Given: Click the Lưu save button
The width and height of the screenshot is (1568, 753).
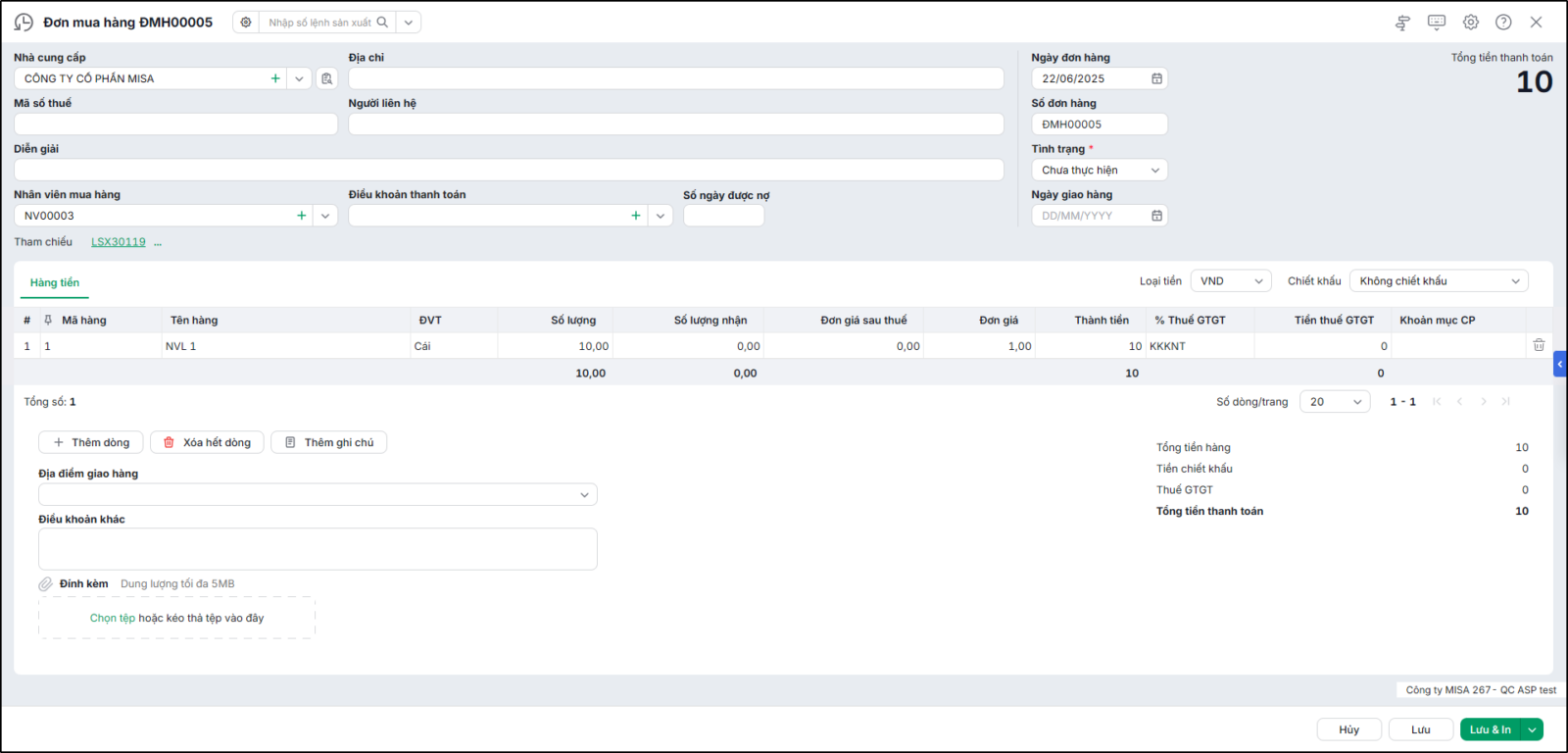Looking at the screenshot, I should point(1421,729).
